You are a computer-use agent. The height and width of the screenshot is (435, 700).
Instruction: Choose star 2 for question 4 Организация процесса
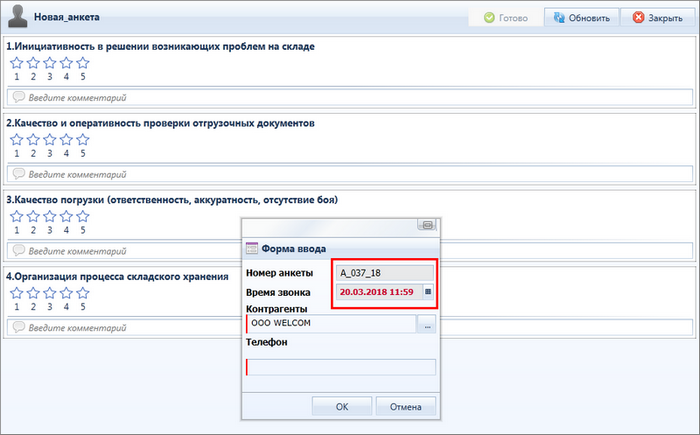[33, 293]
